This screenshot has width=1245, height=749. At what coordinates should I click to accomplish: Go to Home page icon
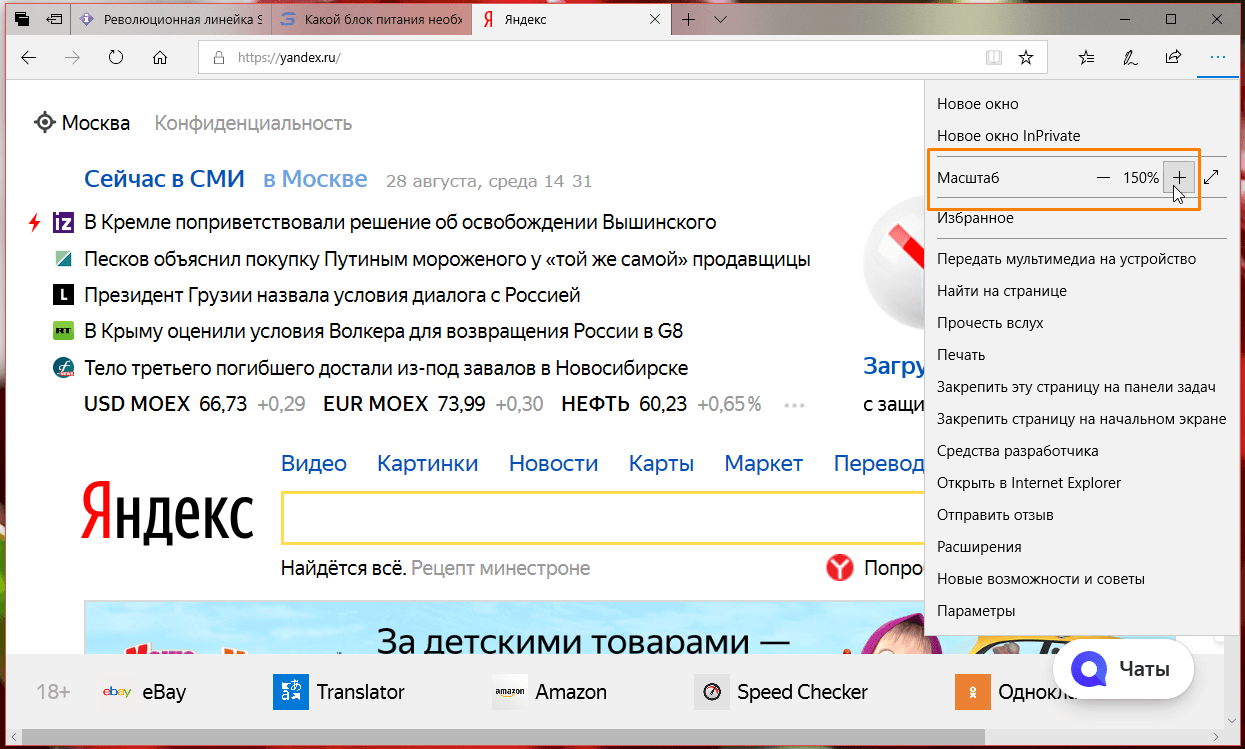[160, 58]
